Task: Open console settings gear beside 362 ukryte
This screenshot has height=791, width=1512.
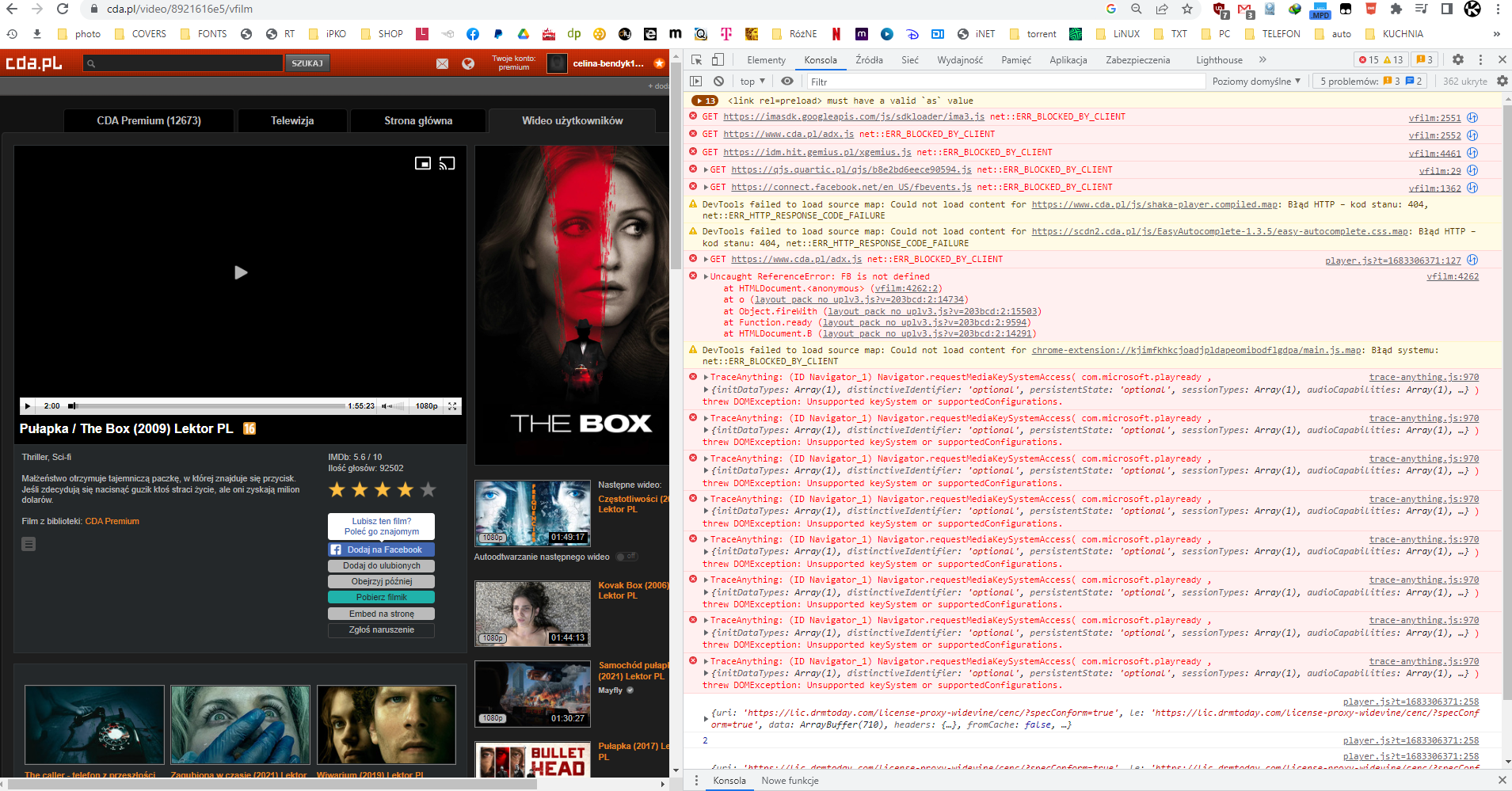Action: point(1502,82)
